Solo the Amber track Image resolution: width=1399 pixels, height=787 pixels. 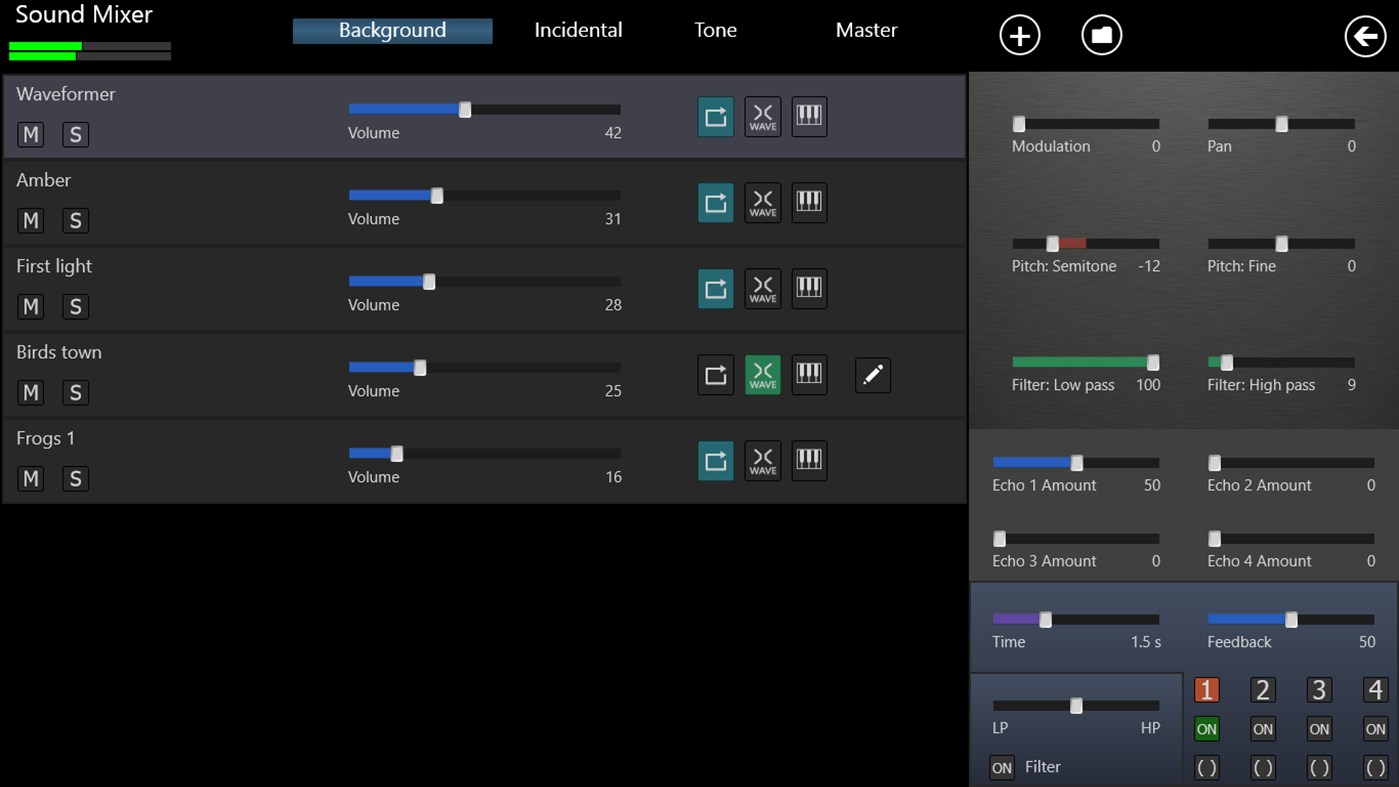(x=75, y=220)
